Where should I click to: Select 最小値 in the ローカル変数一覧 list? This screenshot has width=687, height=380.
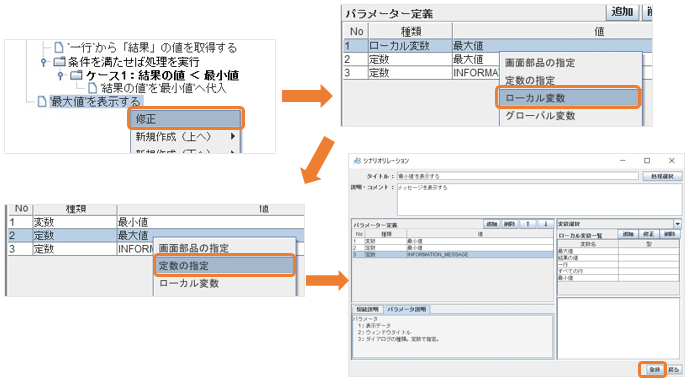(x=618, y=278)
